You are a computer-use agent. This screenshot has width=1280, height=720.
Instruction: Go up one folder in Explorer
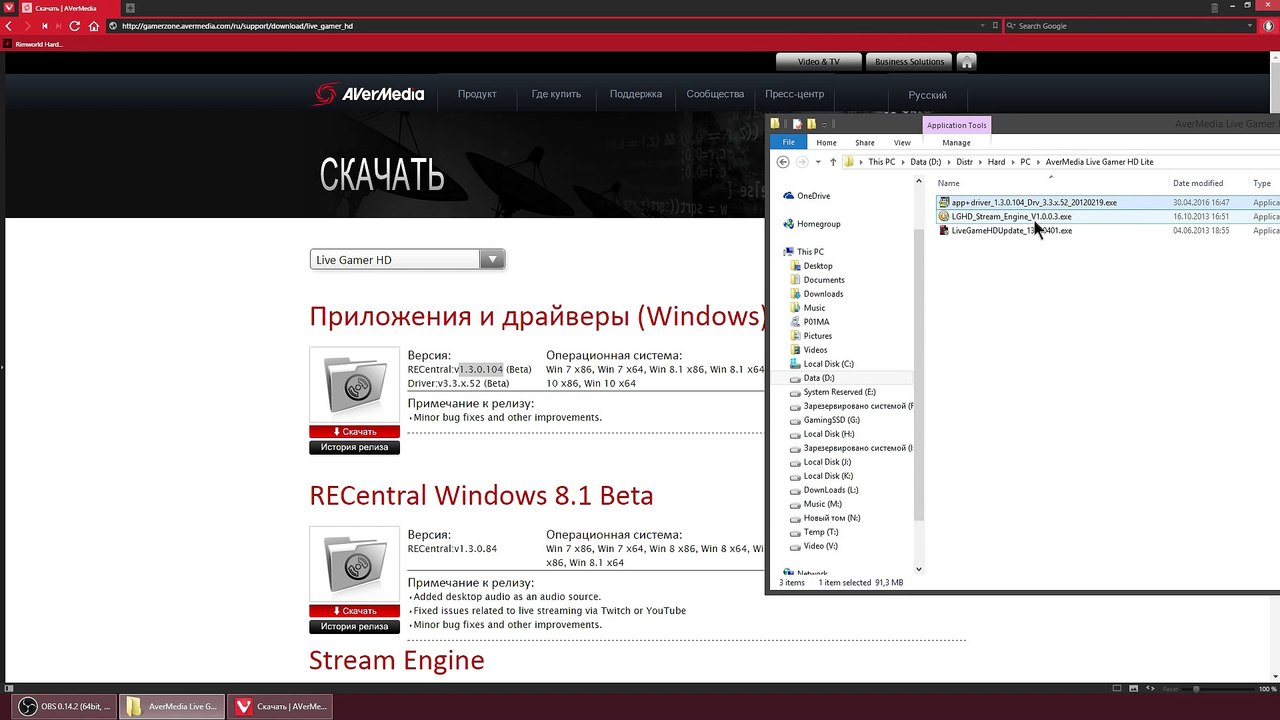click(833, 162)
